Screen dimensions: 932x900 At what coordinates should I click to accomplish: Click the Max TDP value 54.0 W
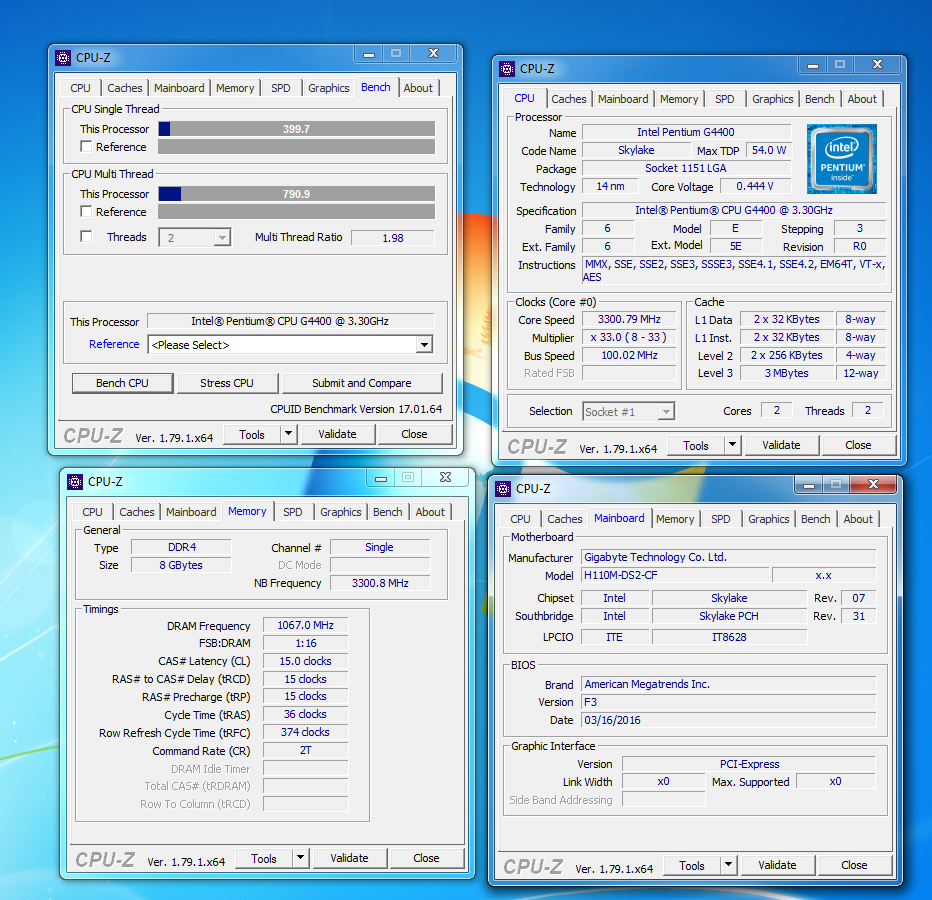pos(769,150)
